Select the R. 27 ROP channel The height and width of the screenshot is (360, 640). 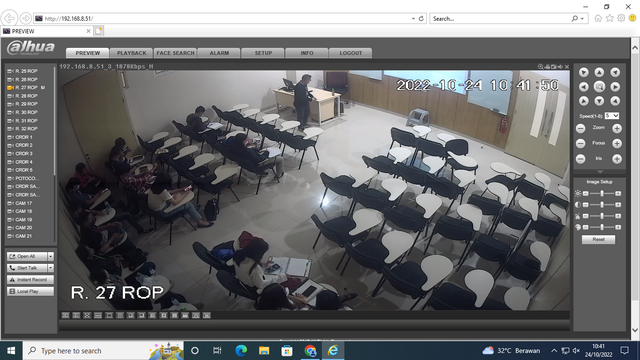(26, 87)
